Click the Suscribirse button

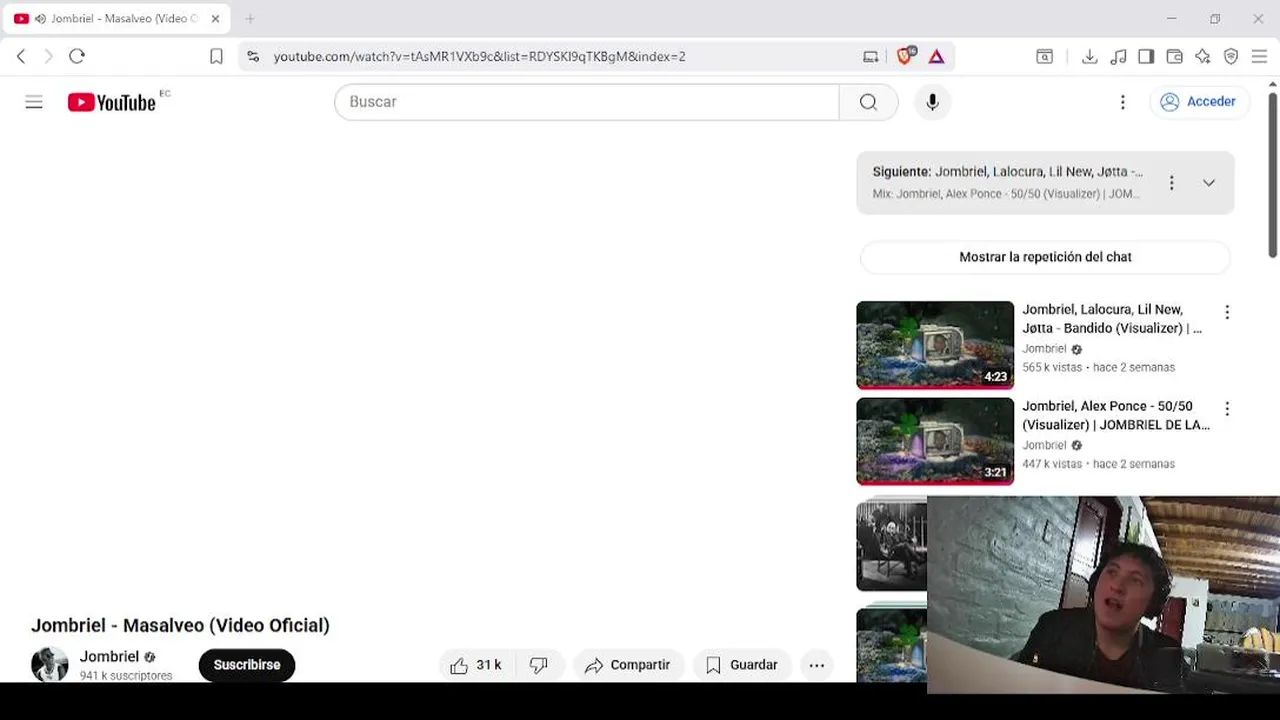tap(247, 665)
